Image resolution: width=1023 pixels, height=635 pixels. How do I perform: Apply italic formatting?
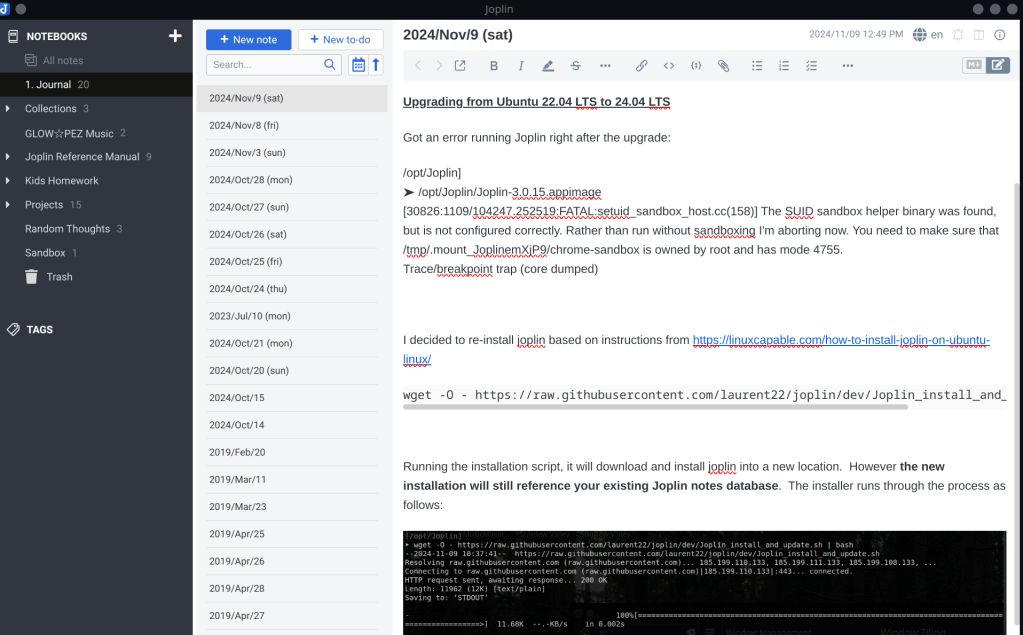pyautogui.click(x=521, y=66)
